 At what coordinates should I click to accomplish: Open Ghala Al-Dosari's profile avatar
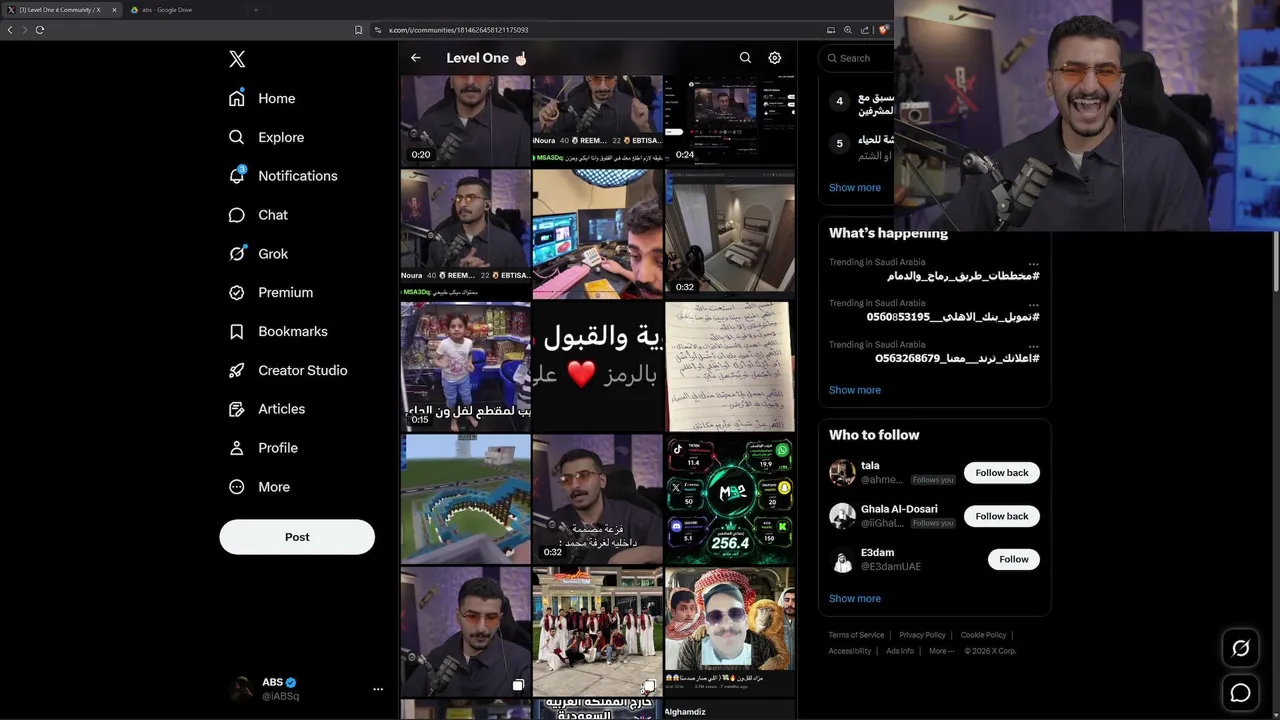pos(842,516)
